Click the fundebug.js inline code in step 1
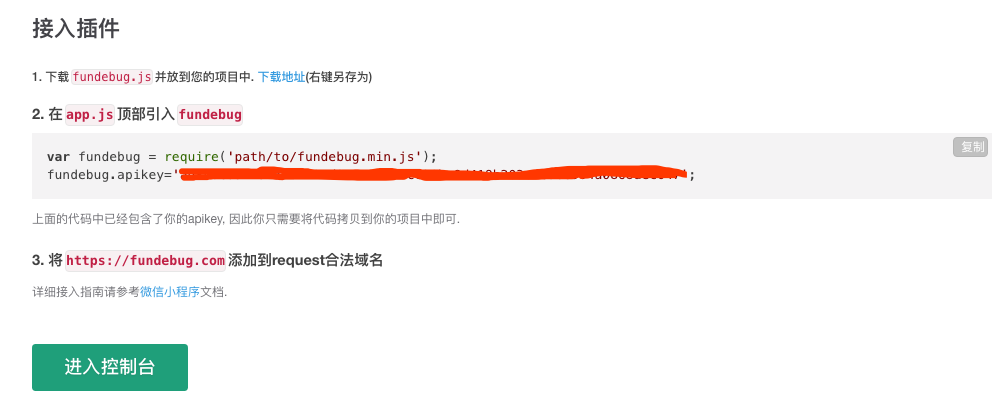This screenshot has height=420, width=1000. [x=112, y=77]
